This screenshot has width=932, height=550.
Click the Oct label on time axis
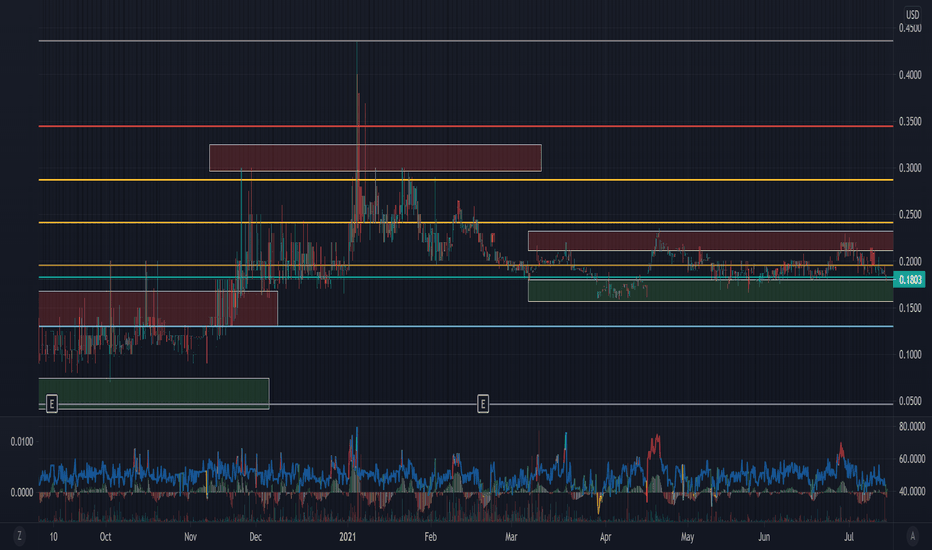[x=105, y=537]
